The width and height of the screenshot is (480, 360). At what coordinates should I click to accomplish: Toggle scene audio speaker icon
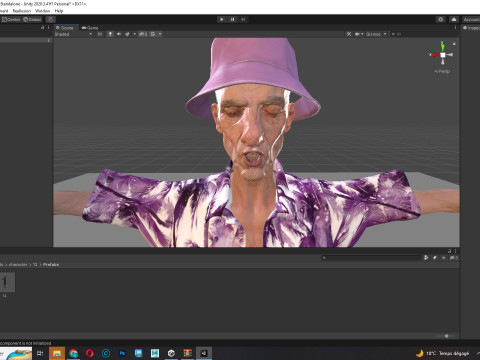(119, 34)
